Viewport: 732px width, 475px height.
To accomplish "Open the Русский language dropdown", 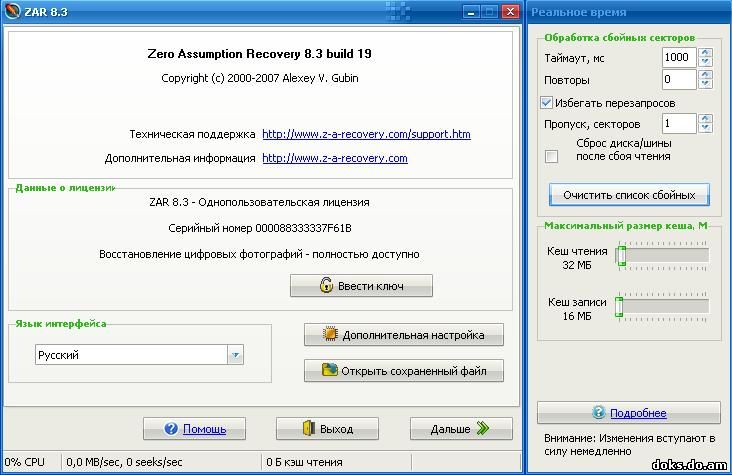I will 236,355.
